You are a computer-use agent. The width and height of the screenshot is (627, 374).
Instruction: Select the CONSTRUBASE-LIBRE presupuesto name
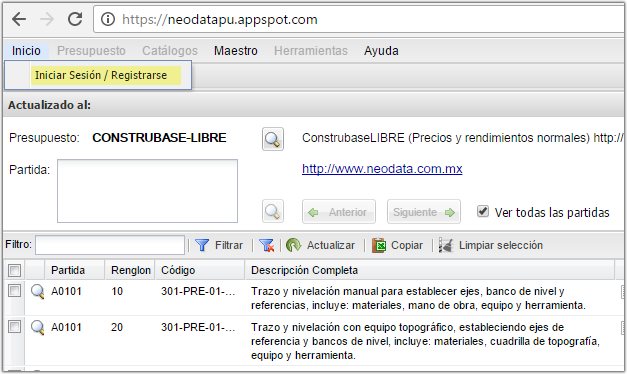click(159, 138)
